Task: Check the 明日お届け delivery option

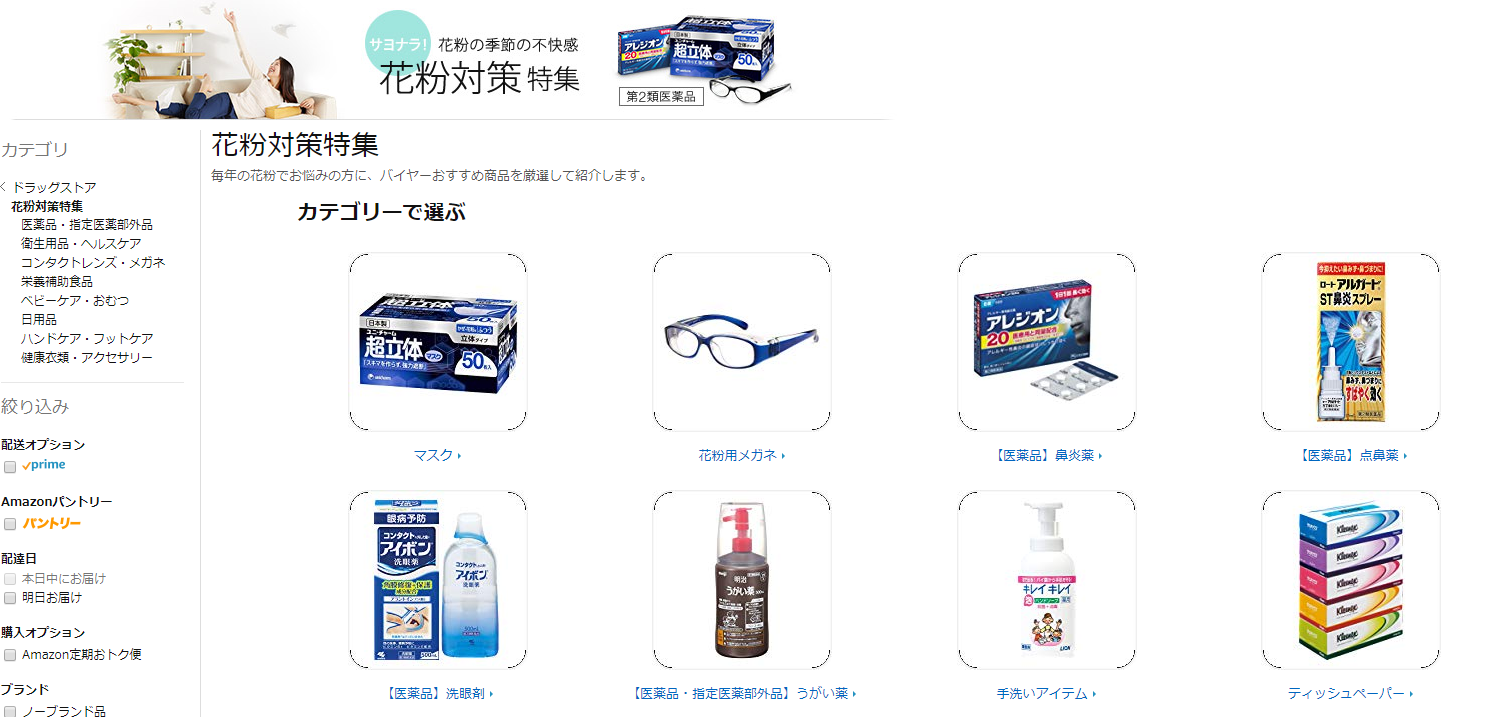Action: pyautogui.click(x=10, y=598)
